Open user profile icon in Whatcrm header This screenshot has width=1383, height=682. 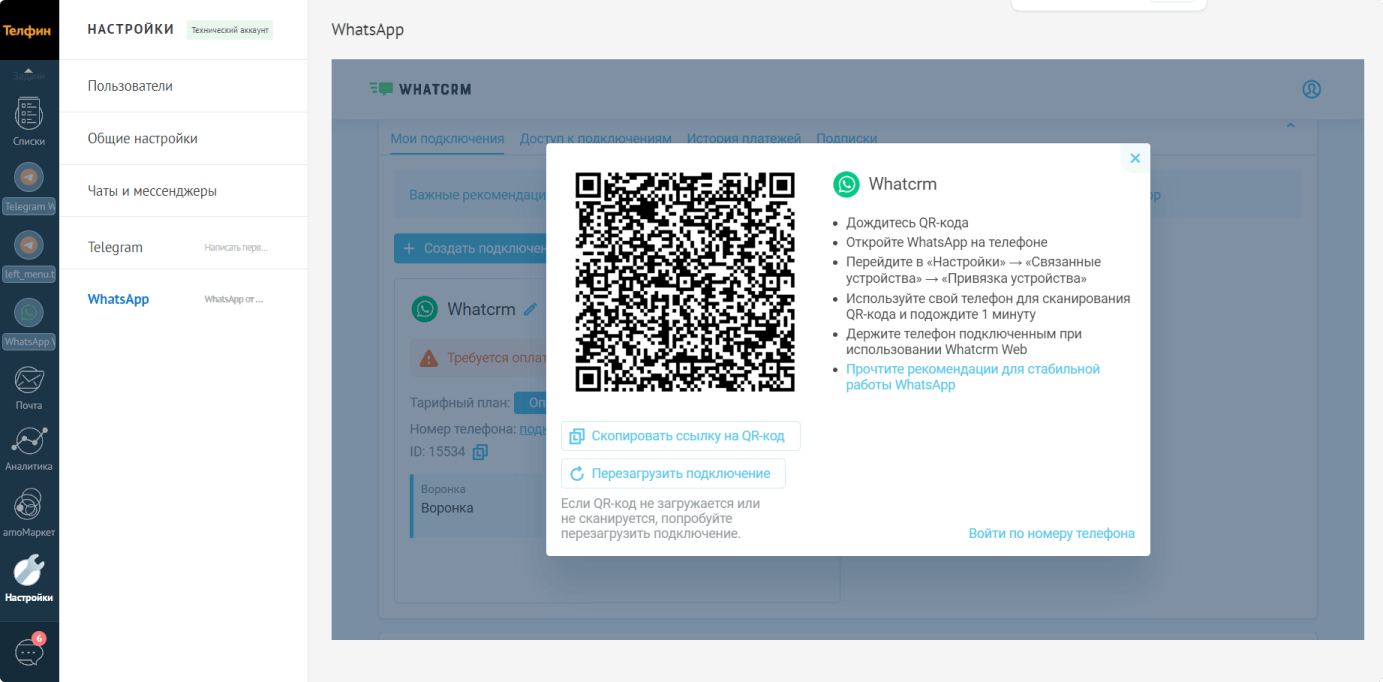point(1312,89)
